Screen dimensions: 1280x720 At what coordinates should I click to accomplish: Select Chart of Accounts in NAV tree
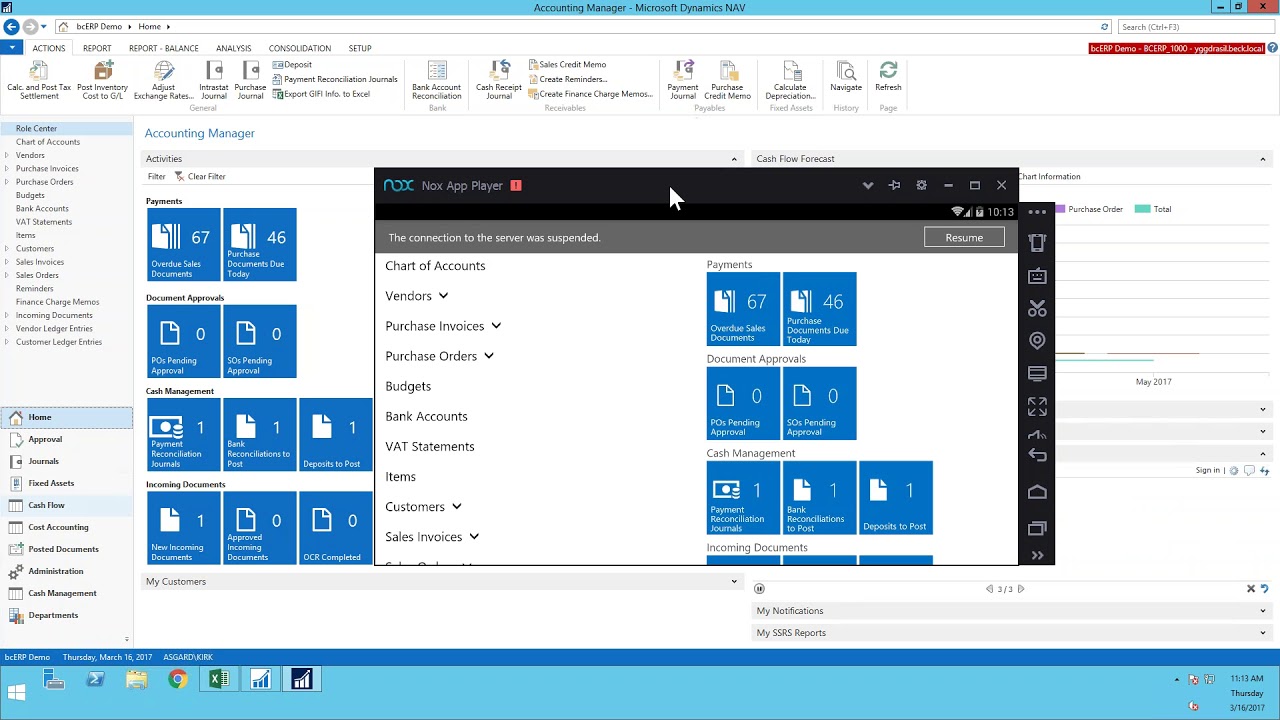(47, 142)
